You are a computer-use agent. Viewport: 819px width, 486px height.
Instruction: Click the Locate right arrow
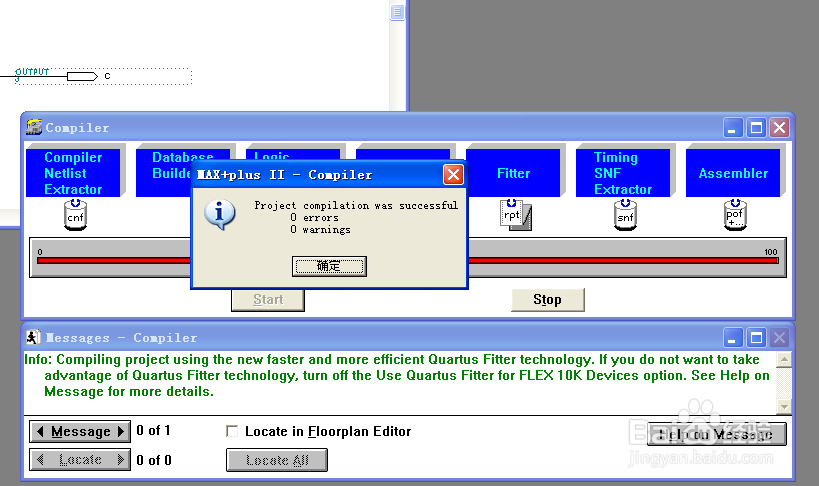[x=122, y=460]
